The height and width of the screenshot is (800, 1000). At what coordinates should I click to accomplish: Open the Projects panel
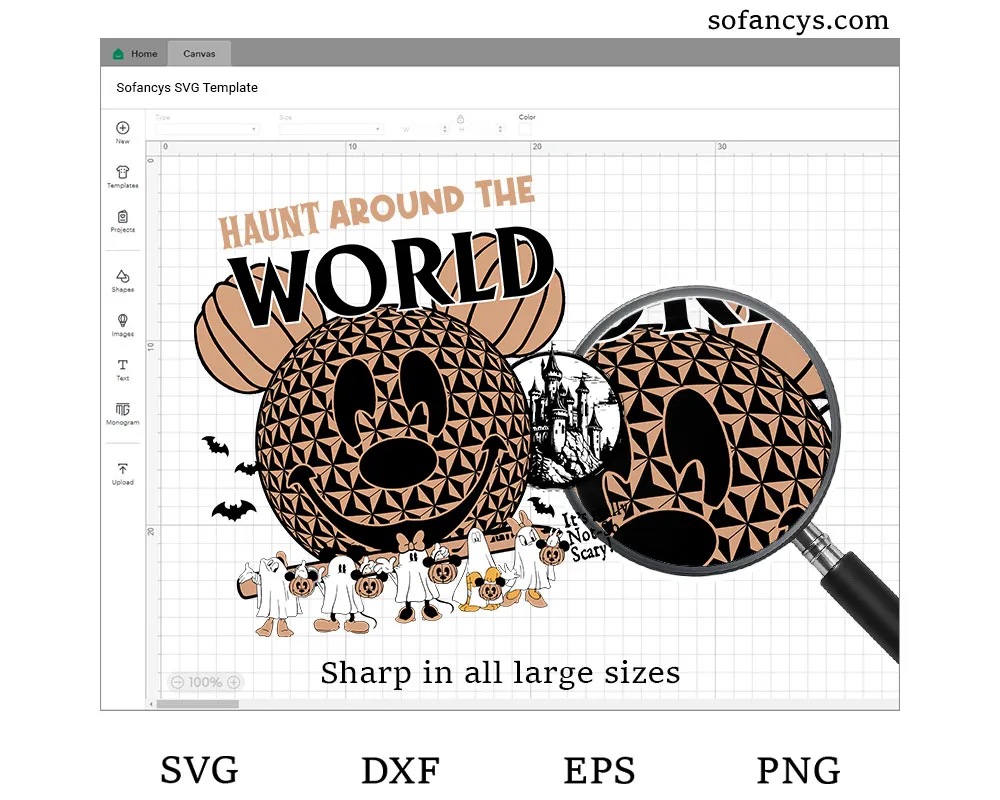coord(122,221)
